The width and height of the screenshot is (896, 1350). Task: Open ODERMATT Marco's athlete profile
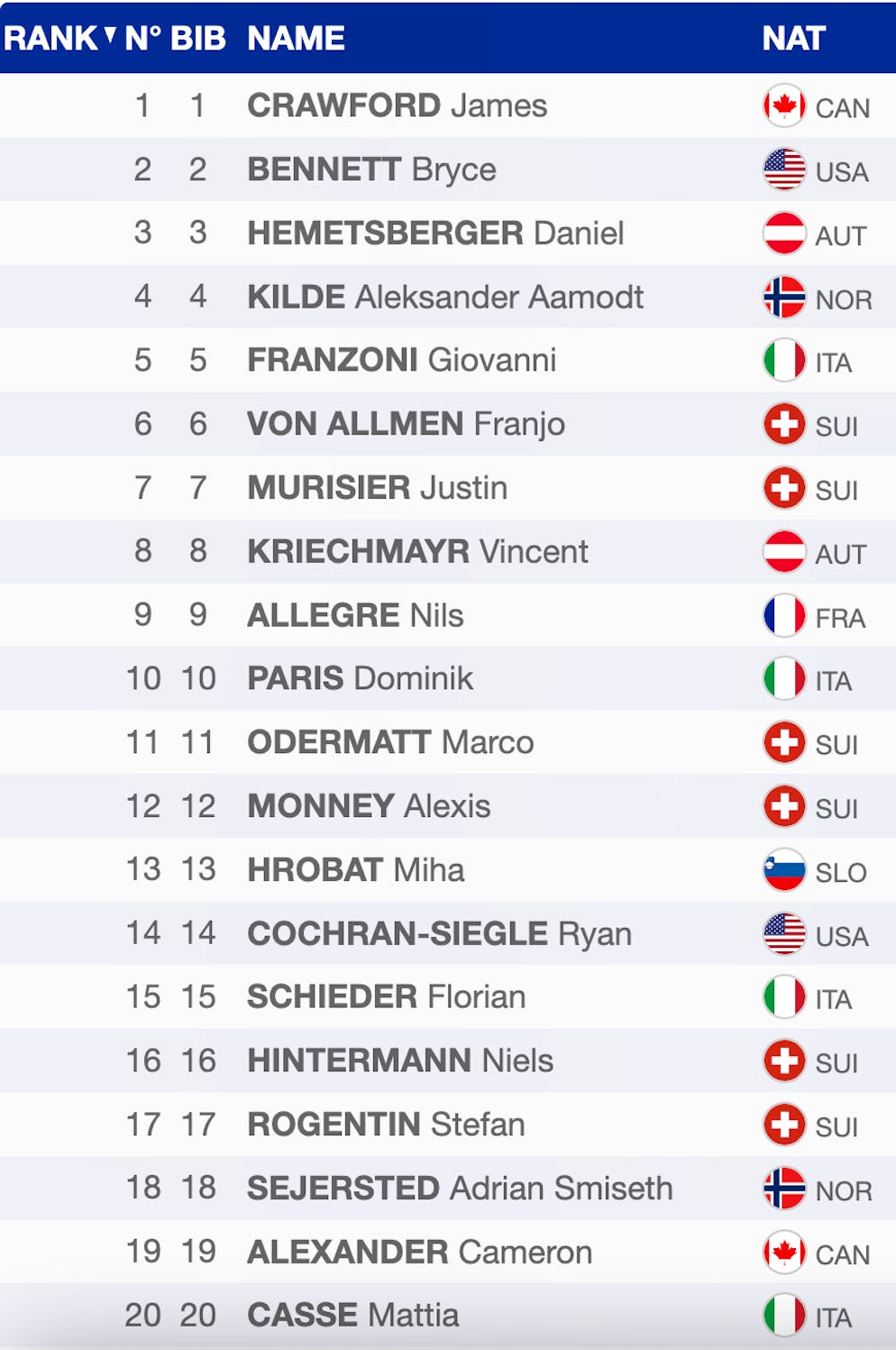click(x=390, y=742)
